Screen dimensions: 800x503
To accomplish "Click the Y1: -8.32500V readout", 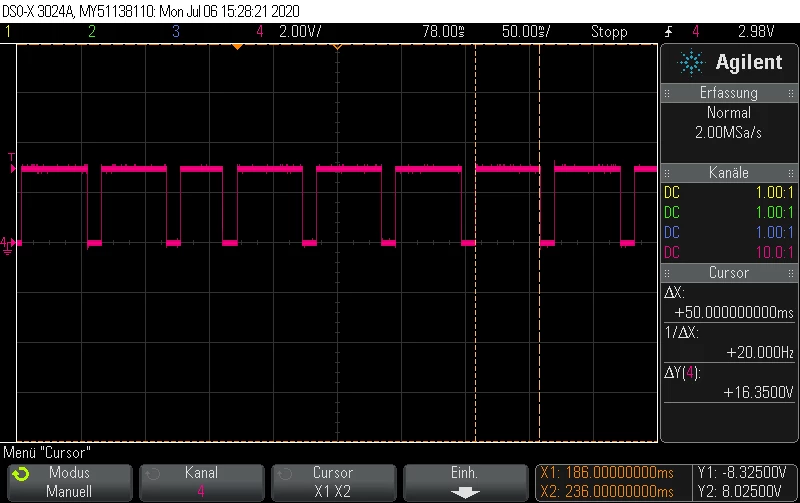I will tap(742, 472).
